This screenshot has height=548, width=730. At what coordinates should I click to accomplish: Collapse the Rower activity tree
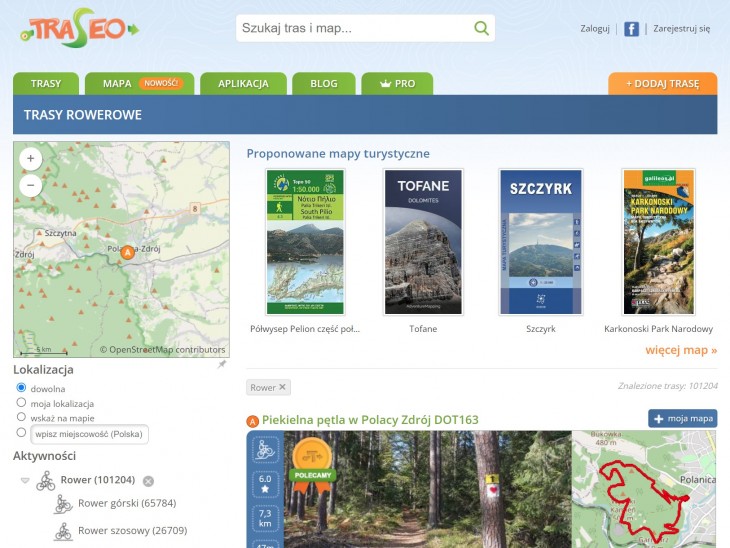(x=25, y=480)
